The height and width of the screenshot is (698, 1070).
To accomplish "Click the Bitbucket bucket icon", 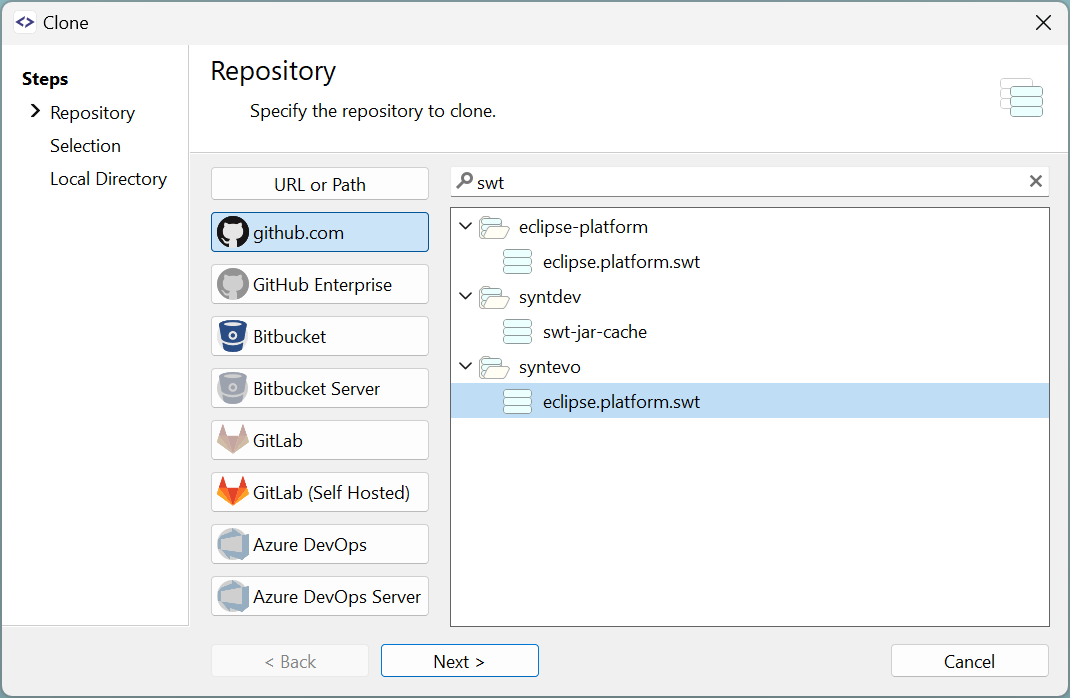I will (x=231, y=336).
